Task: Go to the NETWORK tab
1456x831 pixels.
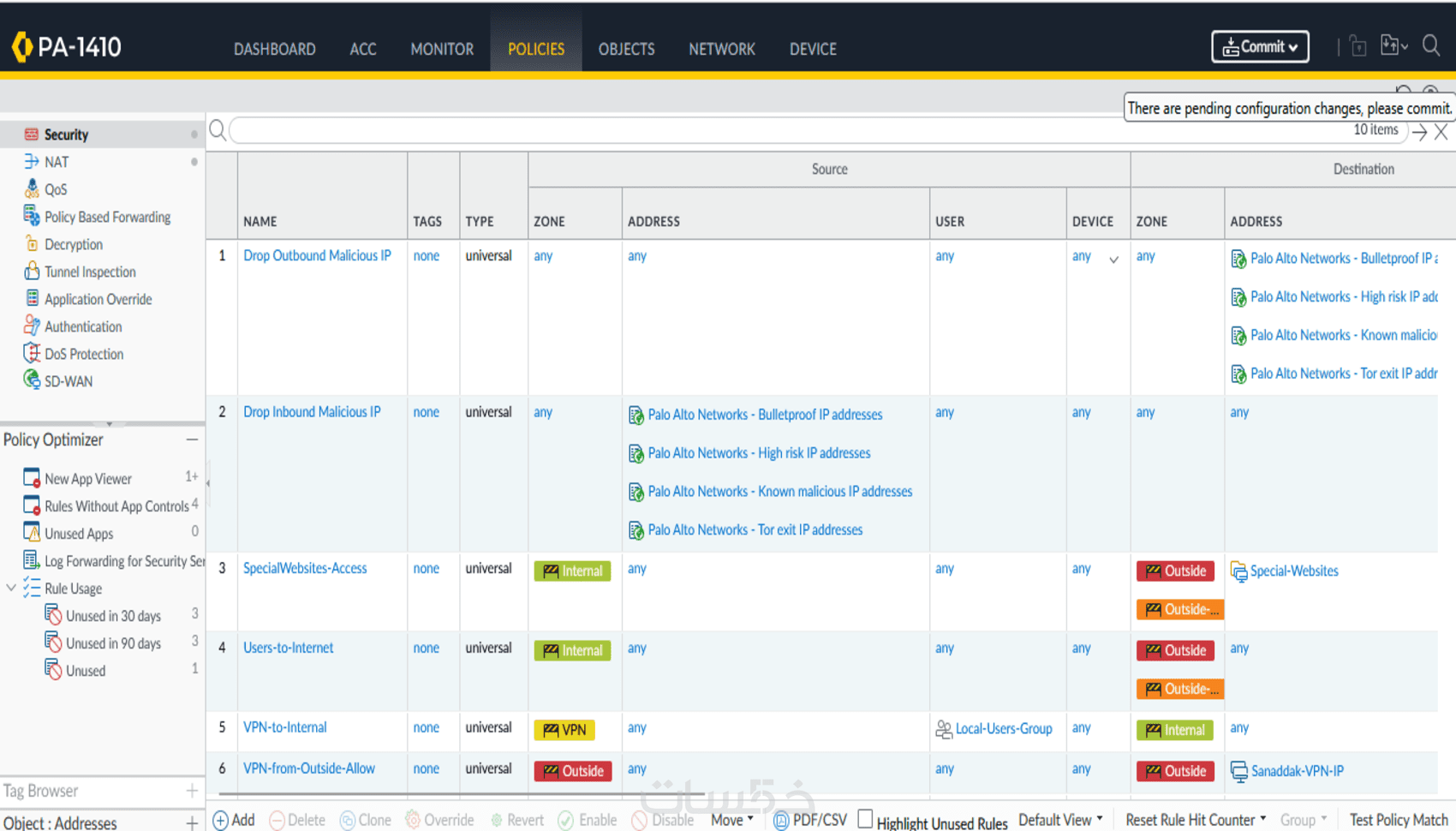Action: tap(722, 49)
